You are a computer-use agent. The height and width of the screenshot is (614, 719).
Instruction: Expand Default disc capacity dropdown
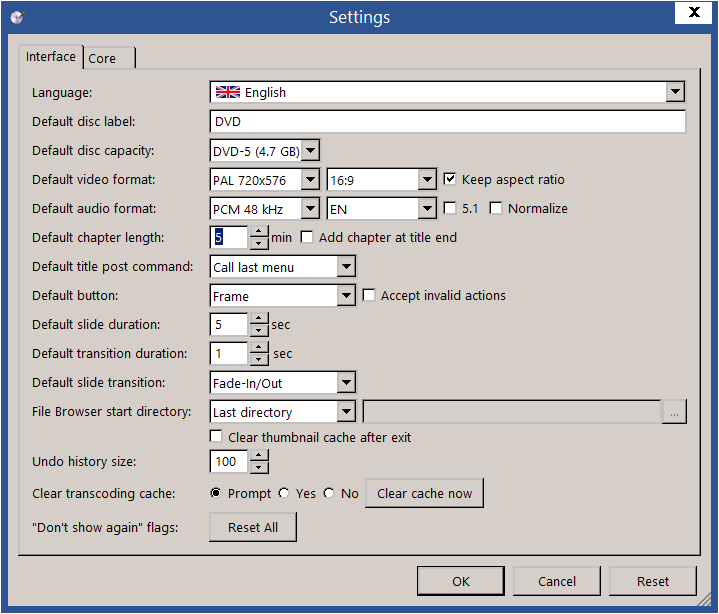(310, 151)
